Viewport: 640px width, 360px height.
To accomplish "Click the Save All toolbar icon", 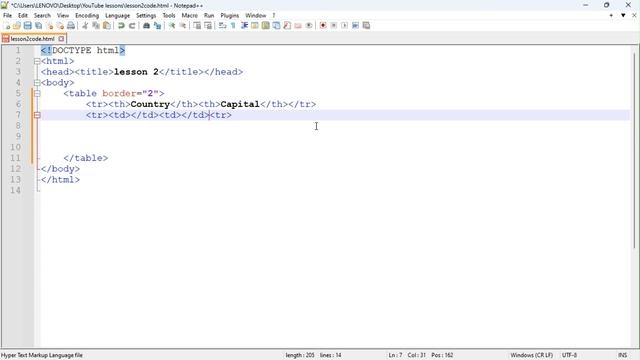I will coord(38,26).
